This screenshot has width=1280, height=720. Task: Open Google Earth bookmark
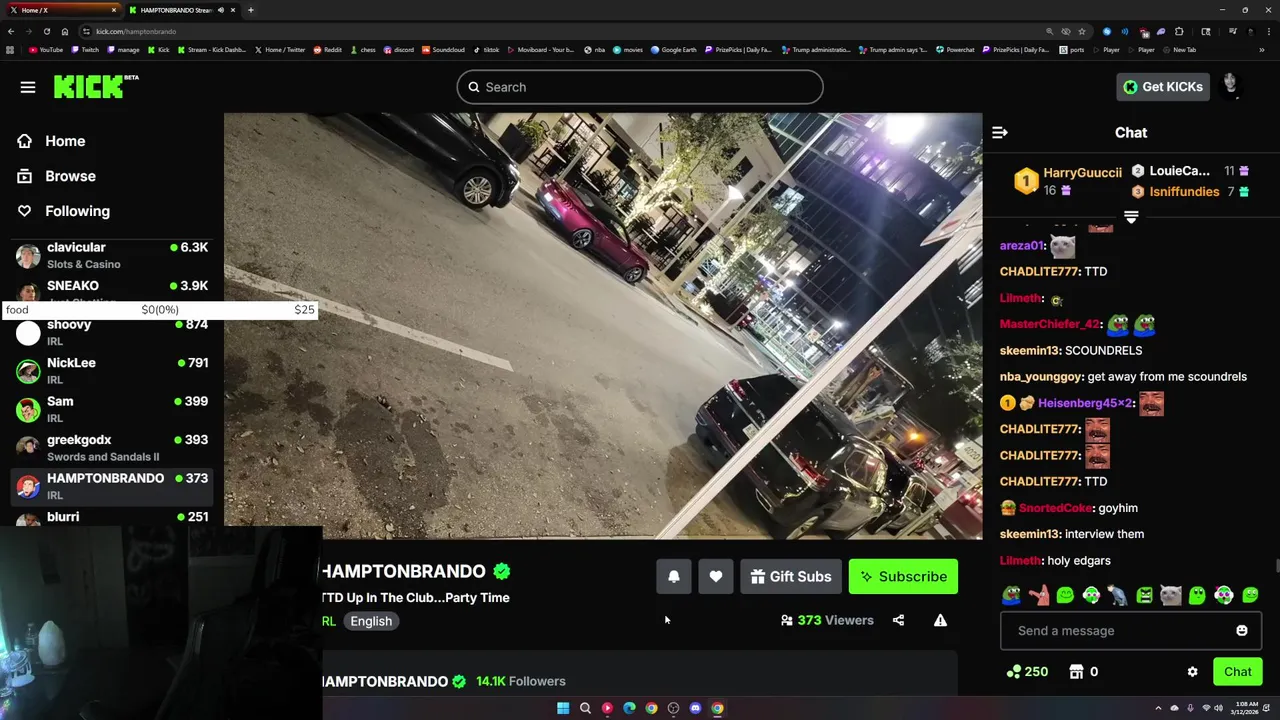coord(673,49)
